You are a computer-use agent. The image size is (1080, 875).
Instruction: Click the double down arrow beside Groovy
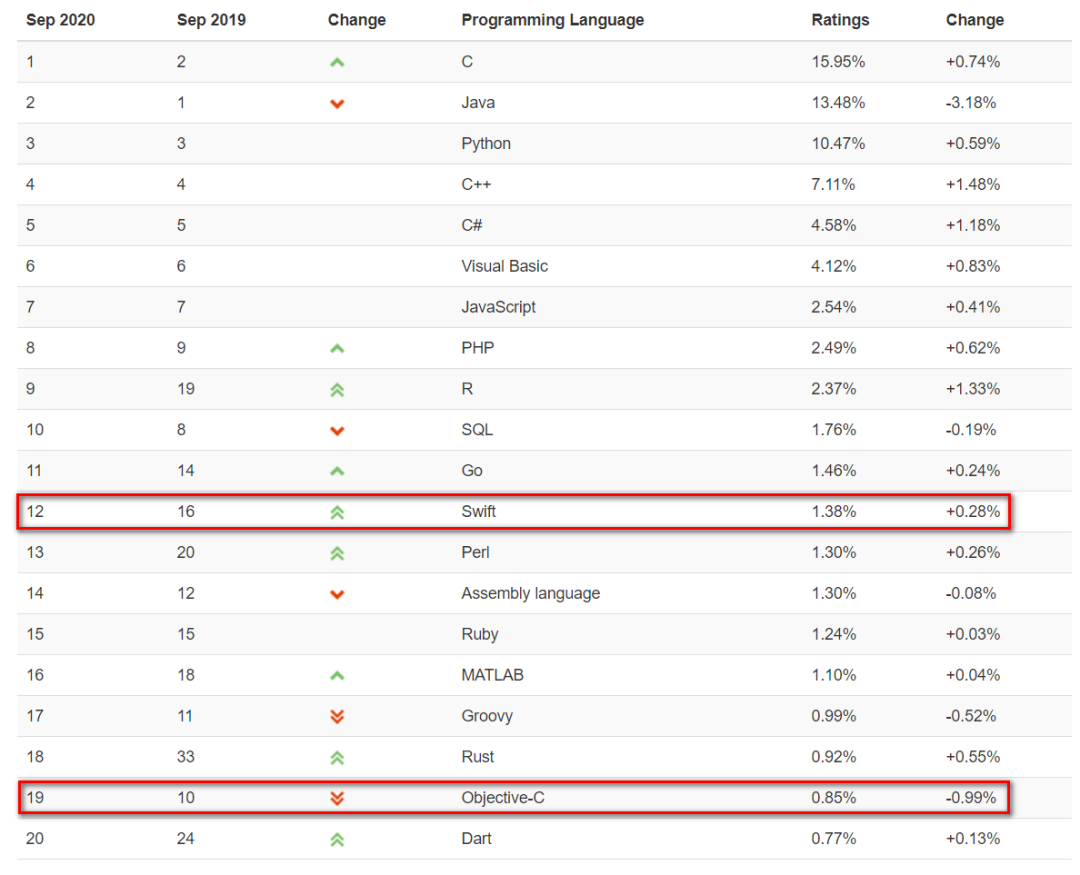tap(337, 717)
